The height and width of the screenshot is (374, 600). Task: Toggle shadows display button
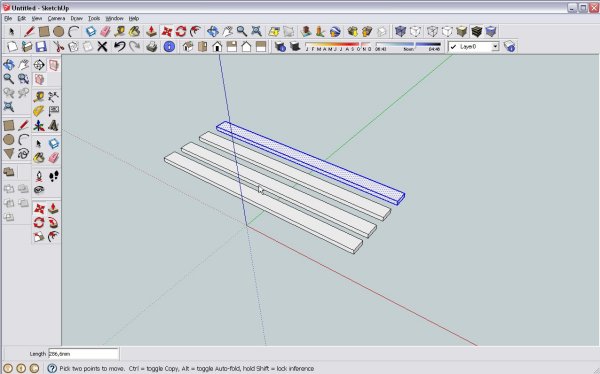(295, 47)
